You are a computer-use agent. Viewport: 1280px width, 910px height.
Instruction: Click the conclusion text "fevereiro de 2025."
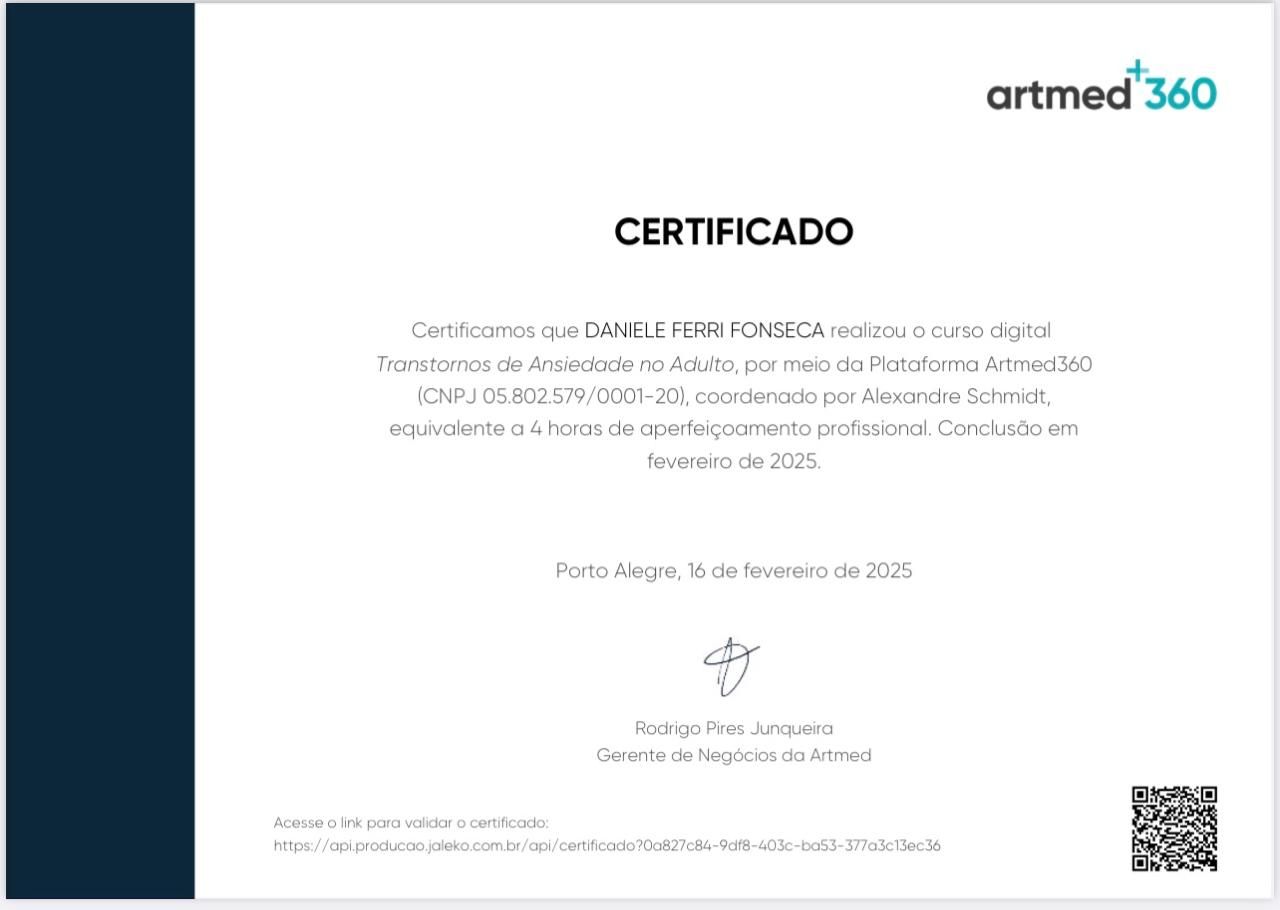[733, 462]
